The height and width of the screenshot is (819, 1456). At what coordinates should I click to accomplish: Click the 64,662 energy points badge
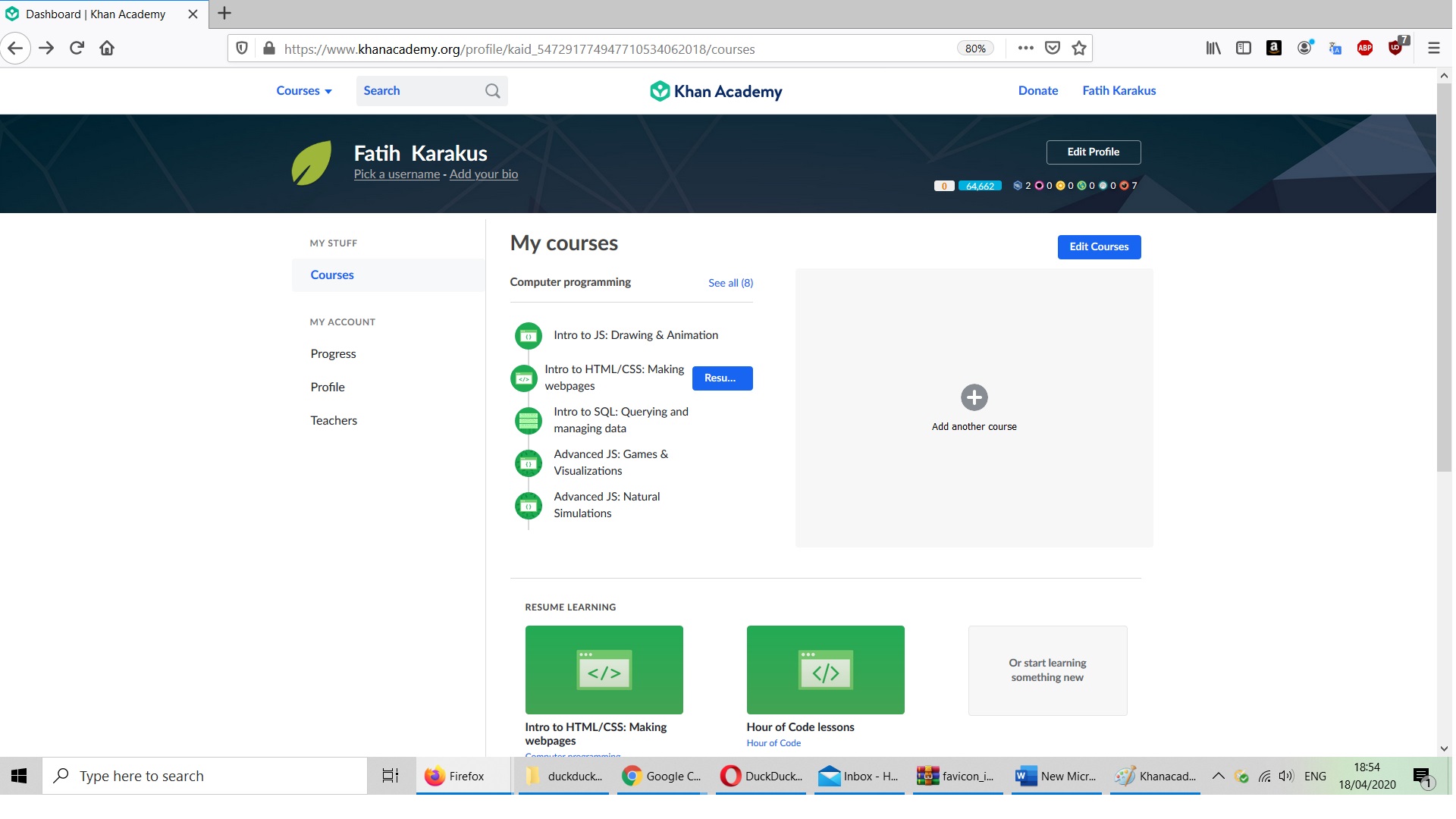point(980,186)
